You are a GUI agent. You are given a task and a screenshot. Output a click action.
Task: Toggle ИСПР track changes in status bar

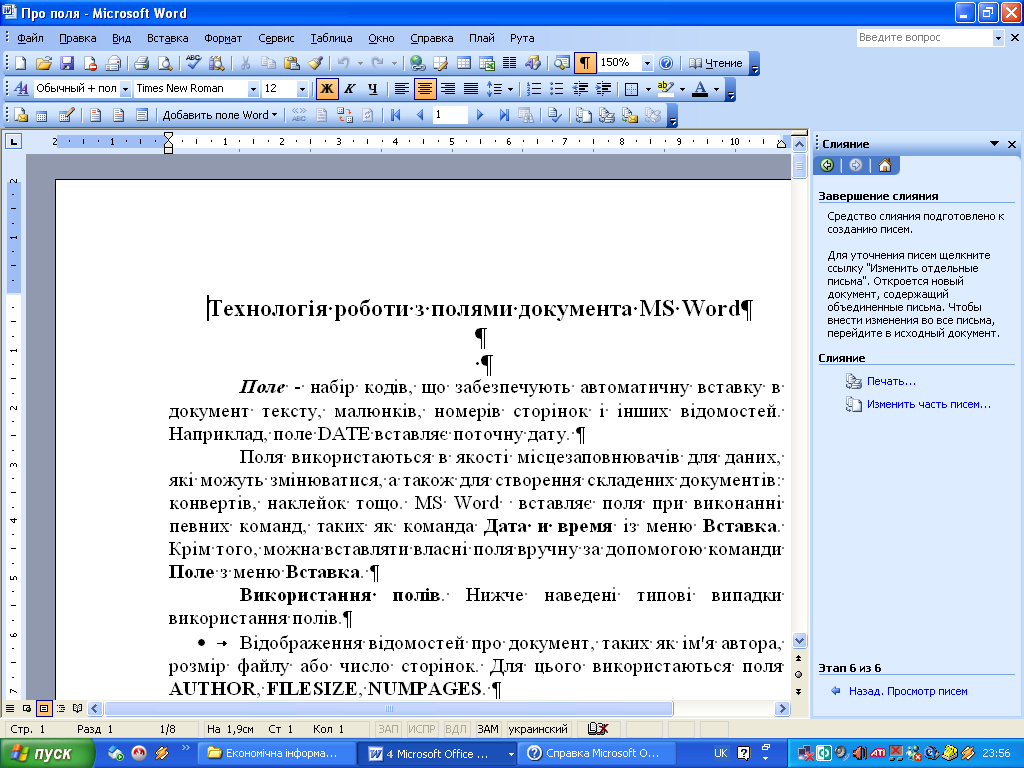(x=422, y=729)
